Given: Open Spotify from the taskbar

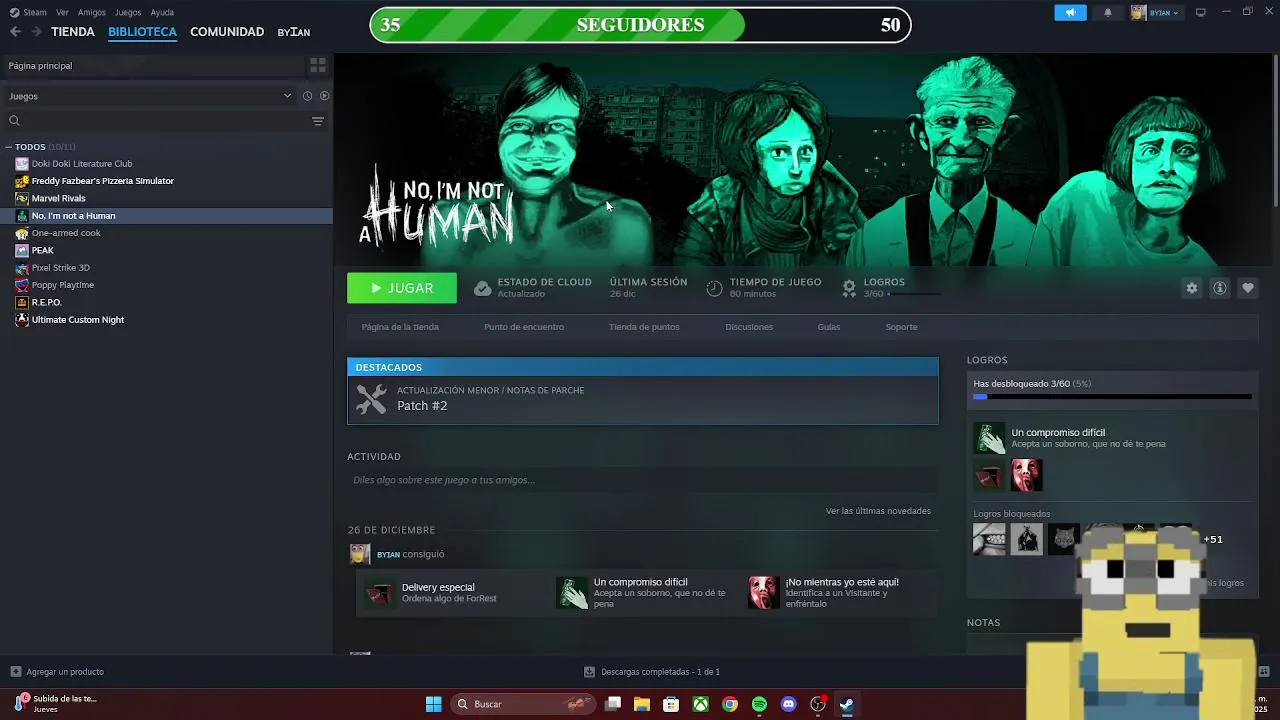Looking at the screenshot, I should pos(759,704).
